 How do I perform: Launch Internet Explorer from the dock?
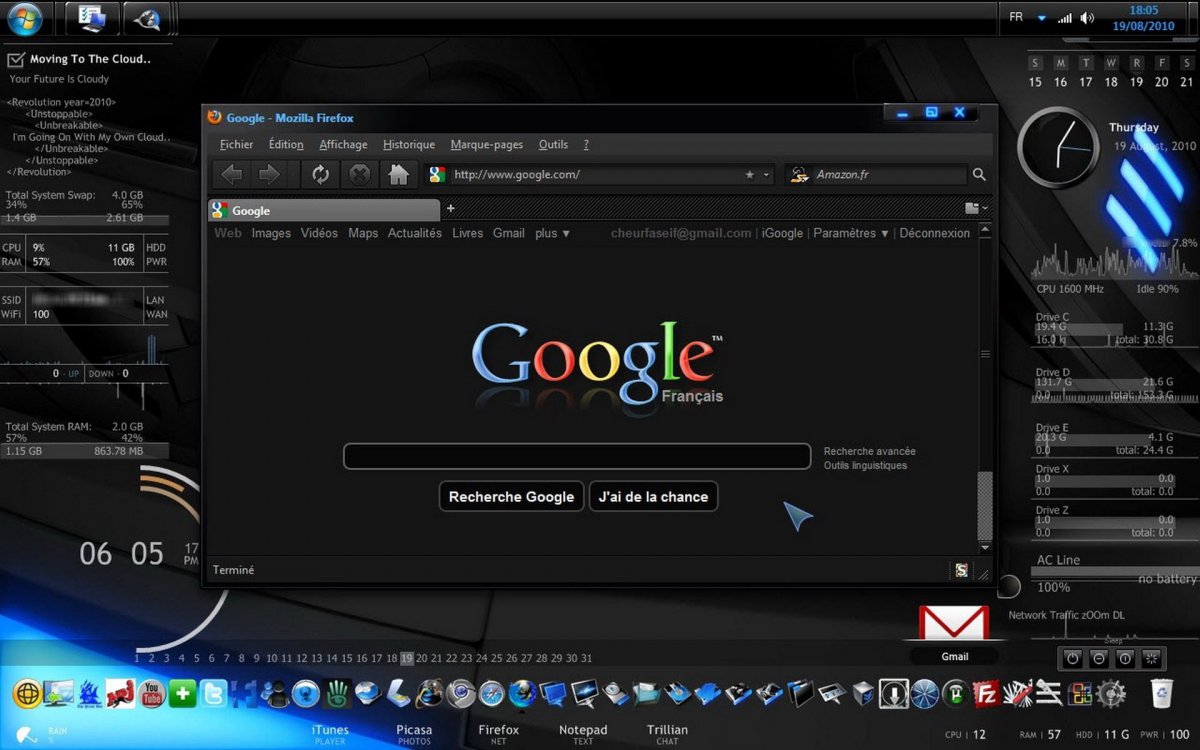point(430,693)
